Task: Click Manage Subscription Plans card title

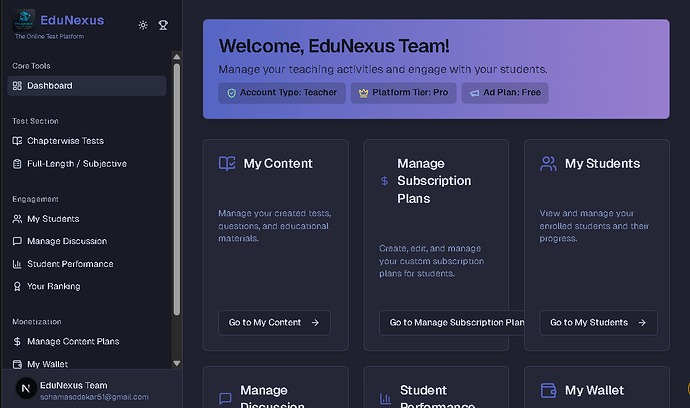Action: coord(434,181)
